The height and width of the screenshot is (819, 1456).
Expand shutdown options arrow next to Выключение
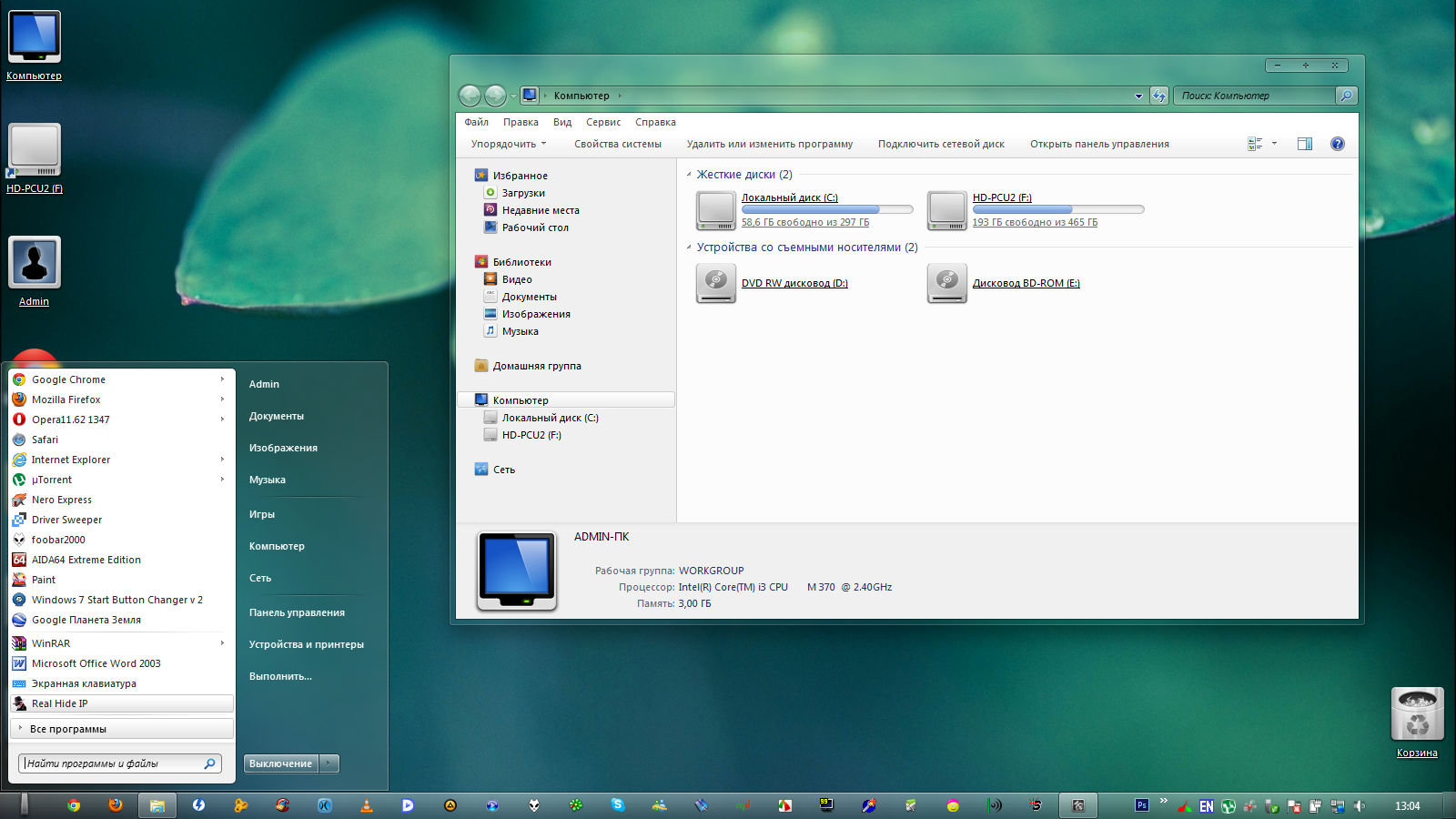click(x=329, y=763)
